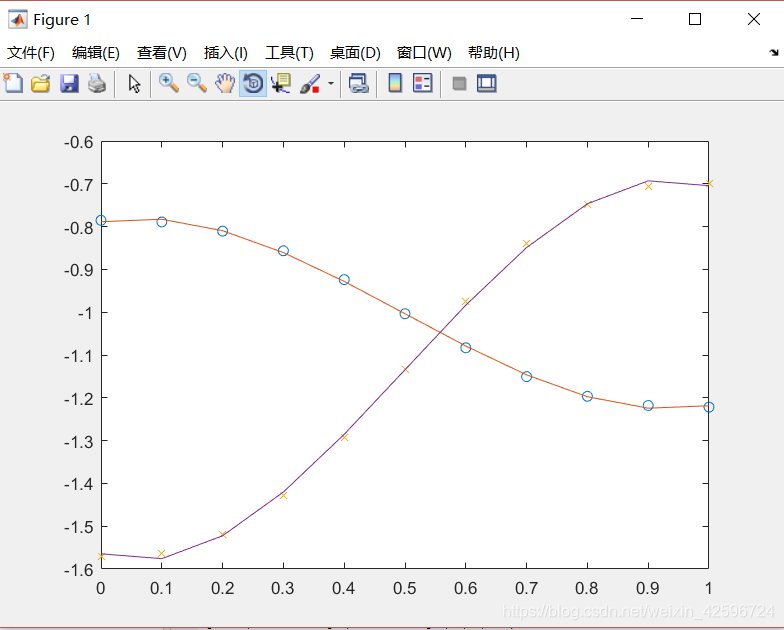Save the figure using the floppy disk icon
784x630 pixels.
coord(69,83)
